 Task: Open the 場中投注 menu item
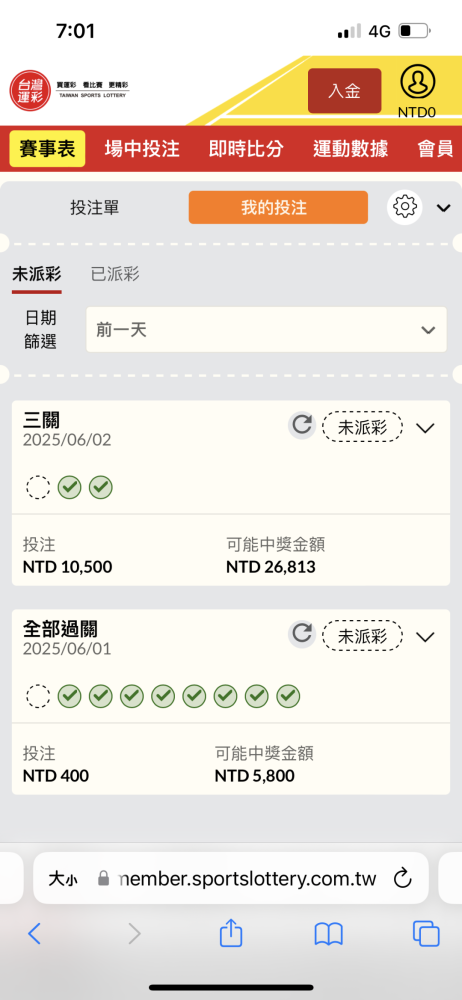click(142, 149)
